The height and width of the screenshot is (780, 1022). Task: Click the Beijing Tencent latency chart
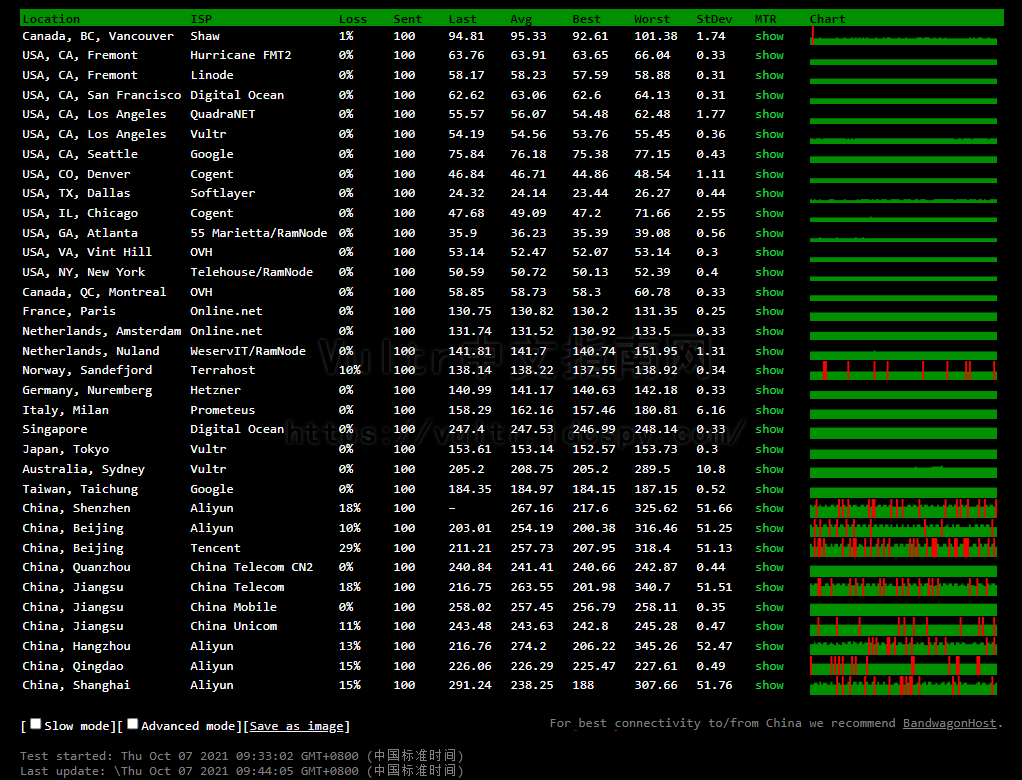click(903, 548)
